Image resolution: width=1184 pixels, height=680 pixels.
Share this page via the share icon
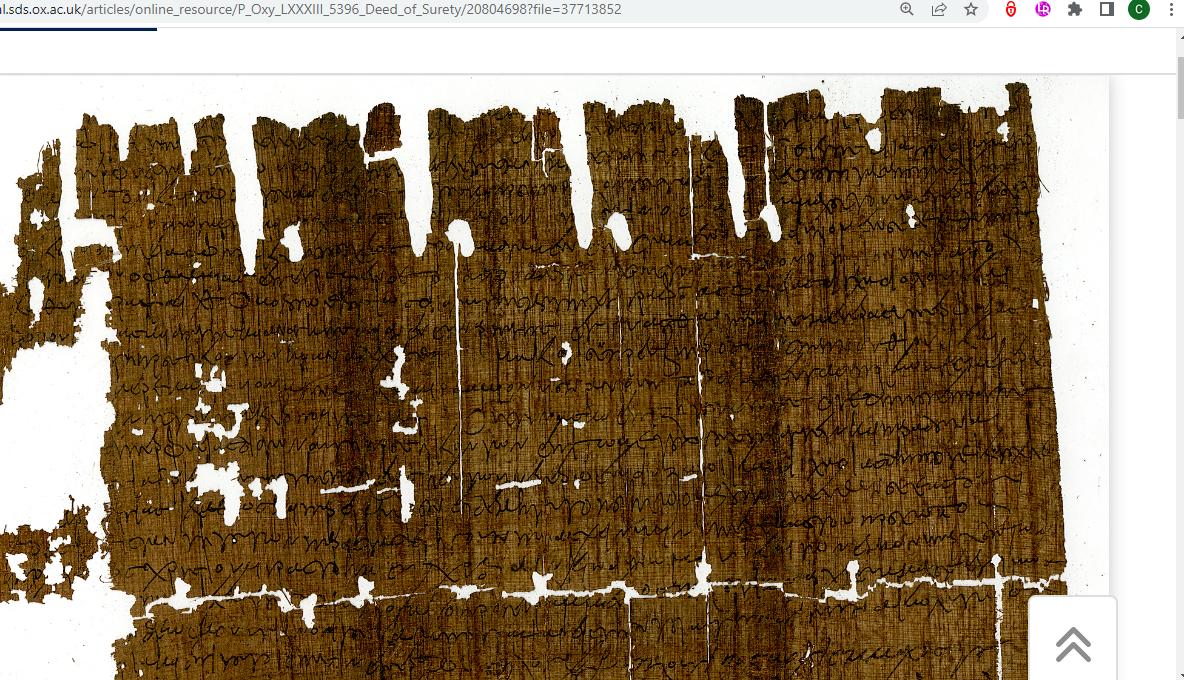939,9
